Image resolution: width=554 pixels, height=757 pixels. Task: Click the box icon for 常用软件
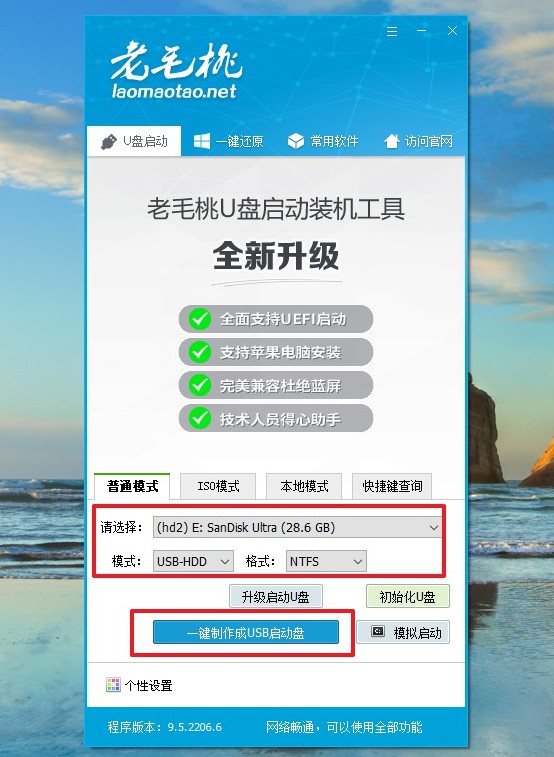pyautogui.click(x=296, y=141)
